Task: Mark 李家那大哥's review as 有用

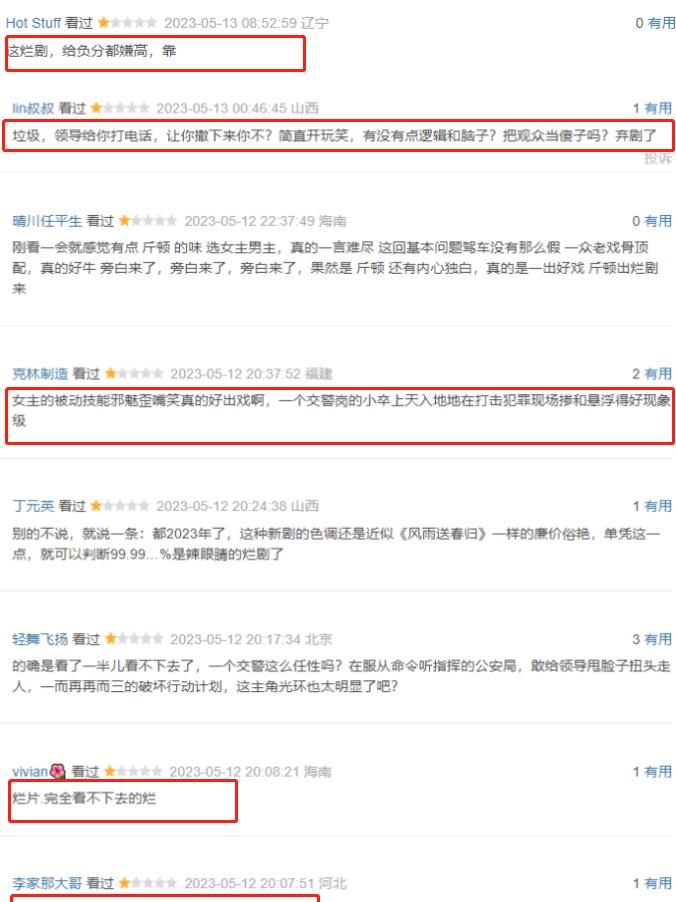Action: pyautogui.click(x=658, y=883)
